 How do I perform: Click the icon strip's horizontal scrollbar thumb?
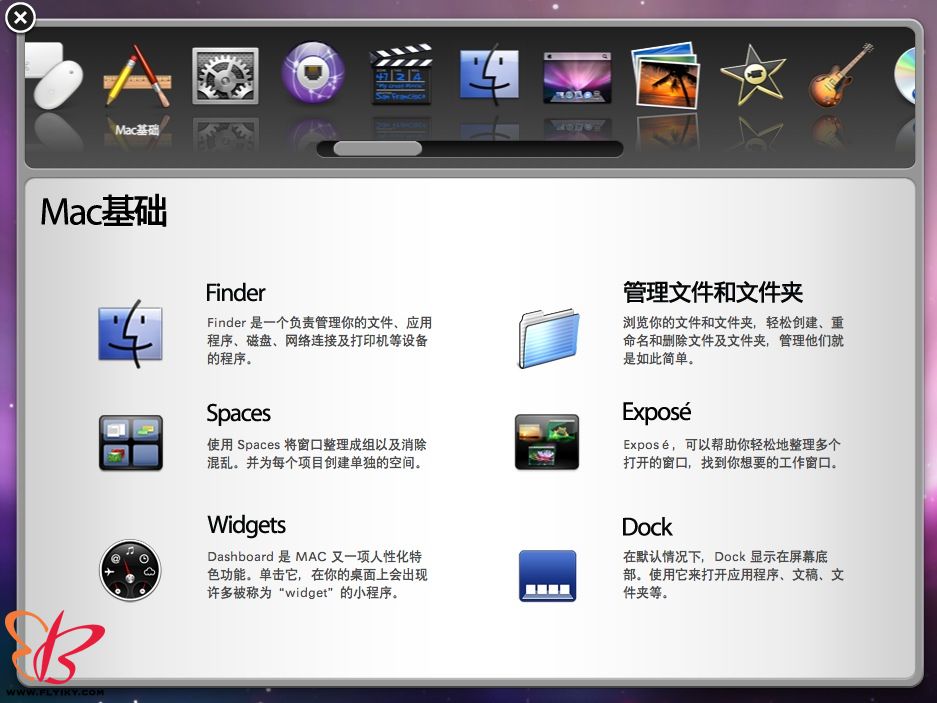point(378,148)
